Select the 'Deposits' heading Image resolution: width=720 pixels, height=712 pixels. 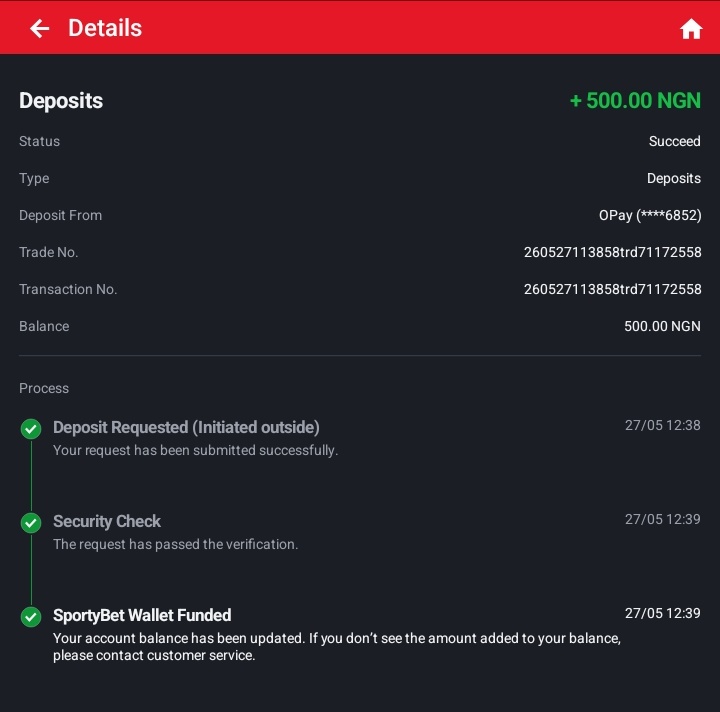click(x=61, y=101)
